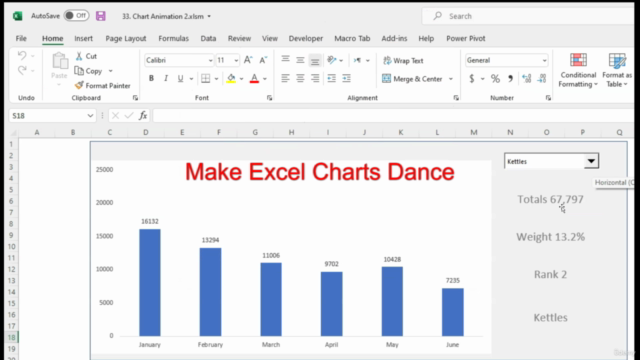Apply Accounting dollar number format

472,78
